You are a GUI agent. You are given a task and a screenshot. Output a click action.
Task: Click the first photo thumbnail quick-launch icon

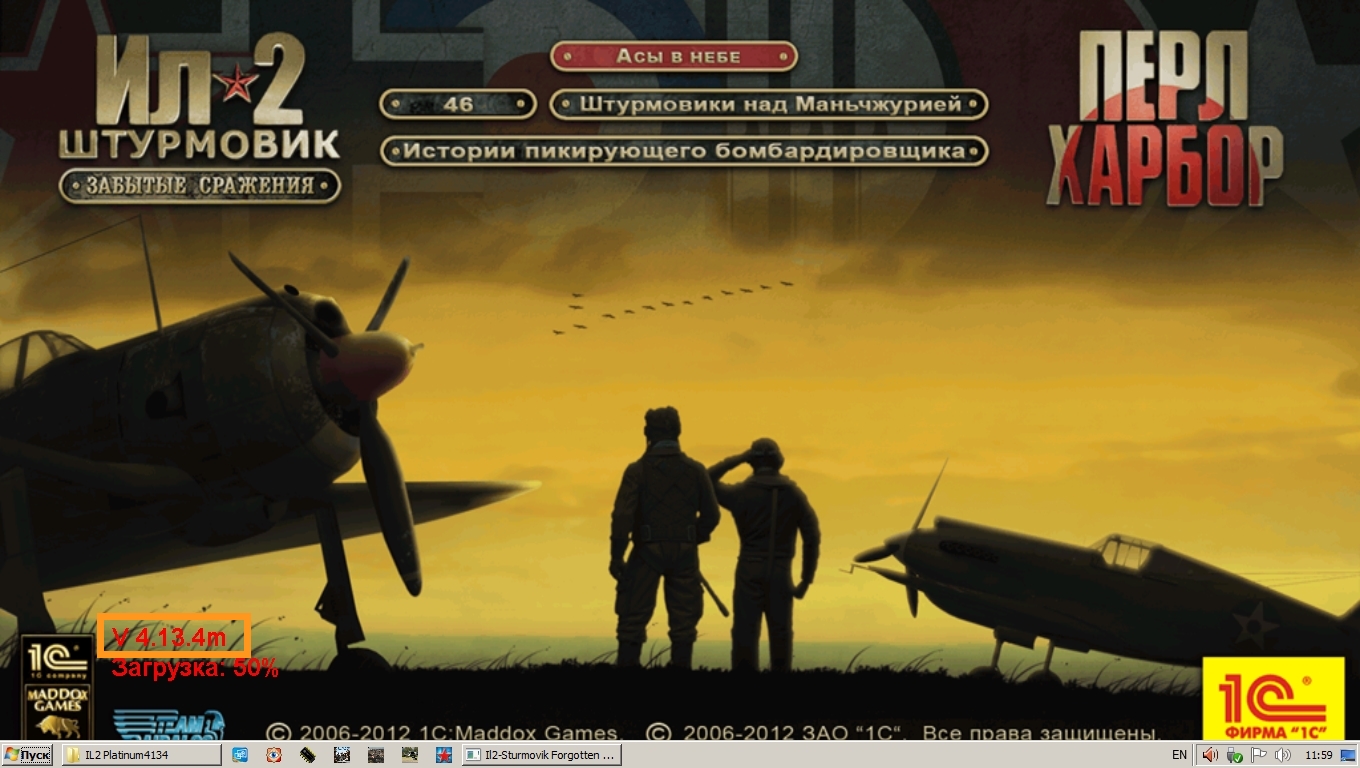coord(342,754)
